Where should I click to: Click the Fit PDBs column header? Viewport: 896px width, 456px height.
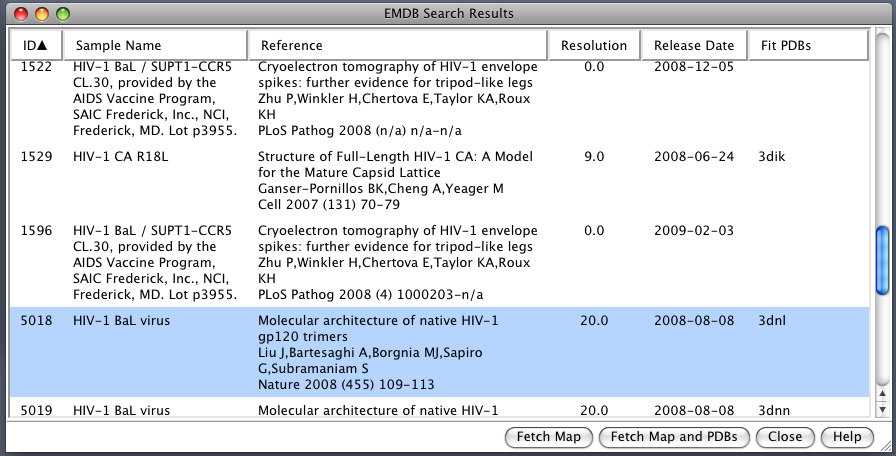pyautogui.click(x=806, y=45)
